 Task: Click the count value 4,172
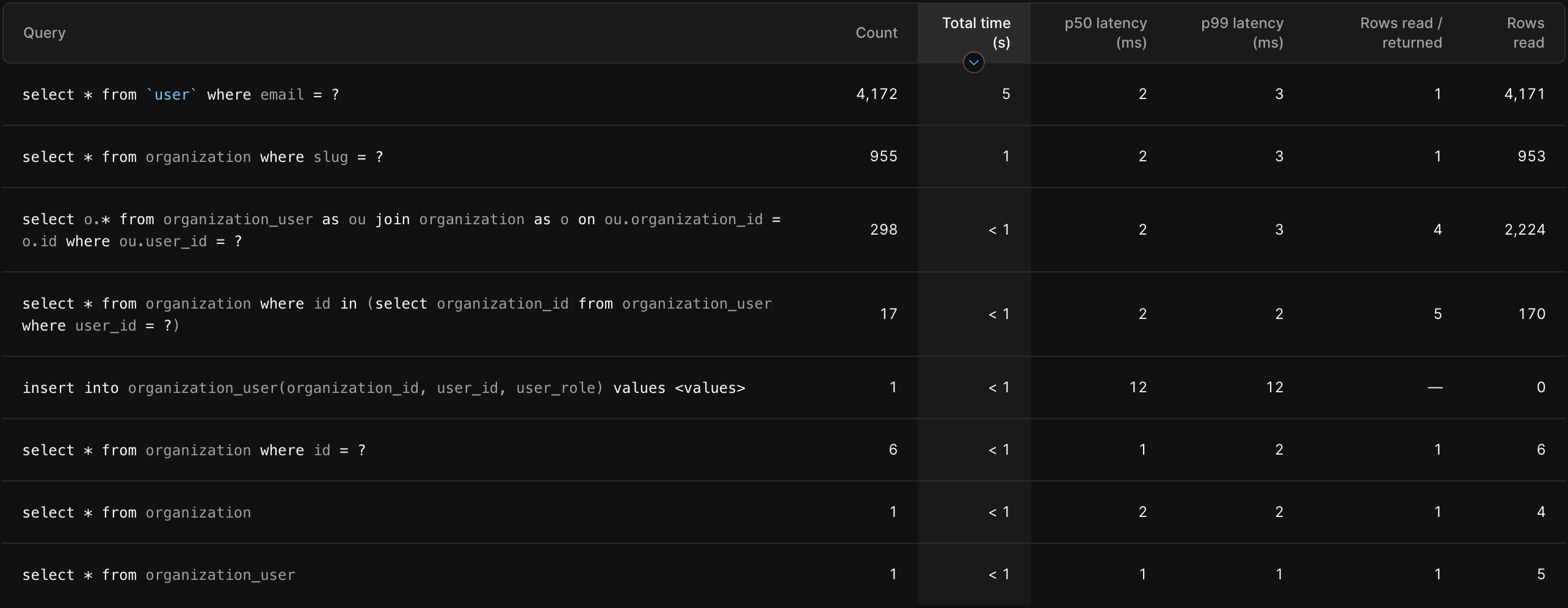click(x=877, y=94)
